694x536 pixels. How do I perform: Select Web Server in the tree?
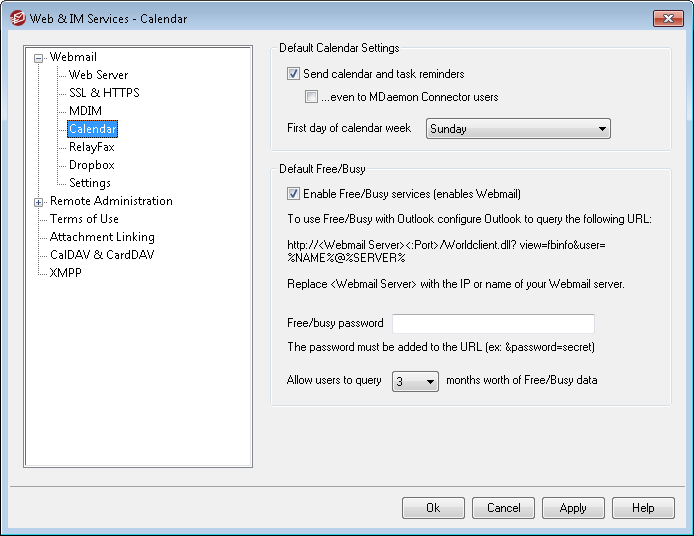(98, 75)
